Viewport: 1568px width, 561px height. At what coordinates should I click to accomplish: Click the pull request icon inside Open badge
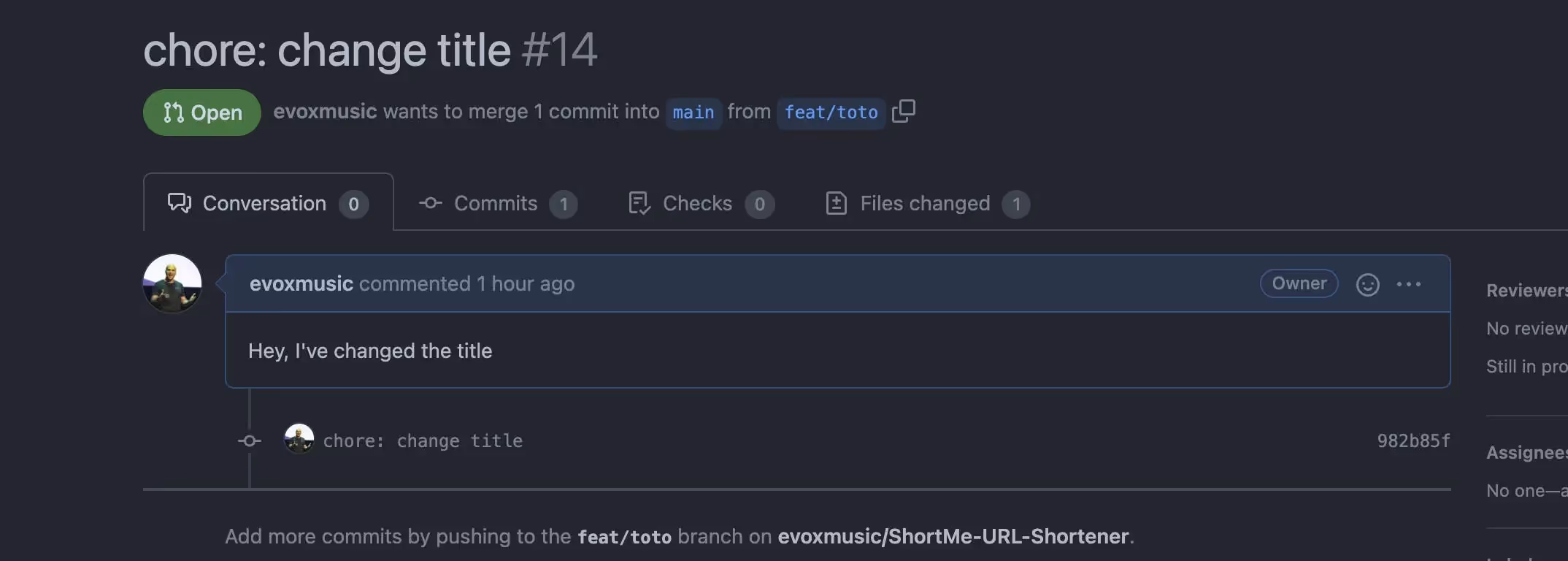tap(174, 112)
